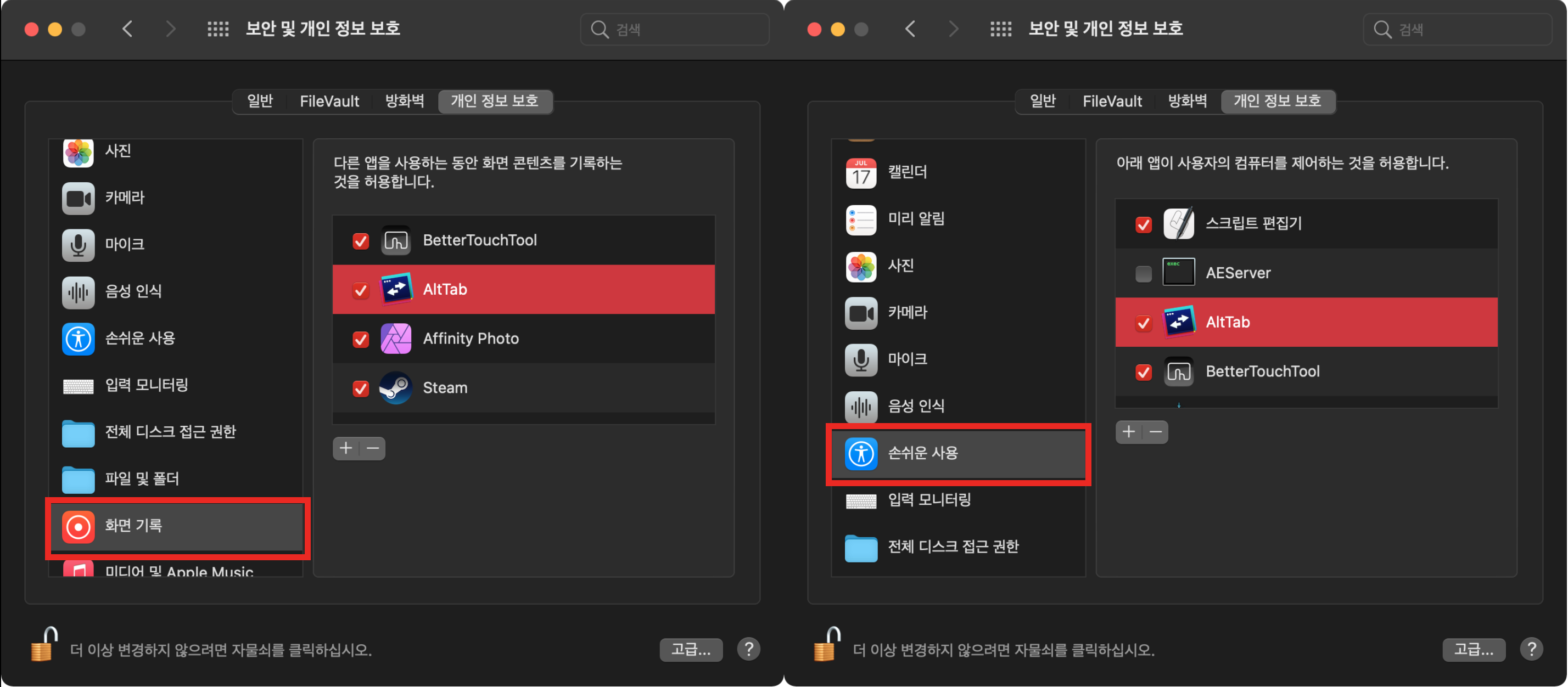Screen dimensions: 1568x687
Task: Click the Screen Recording (화면 기록) icon
Action: (x=78, y=526)
